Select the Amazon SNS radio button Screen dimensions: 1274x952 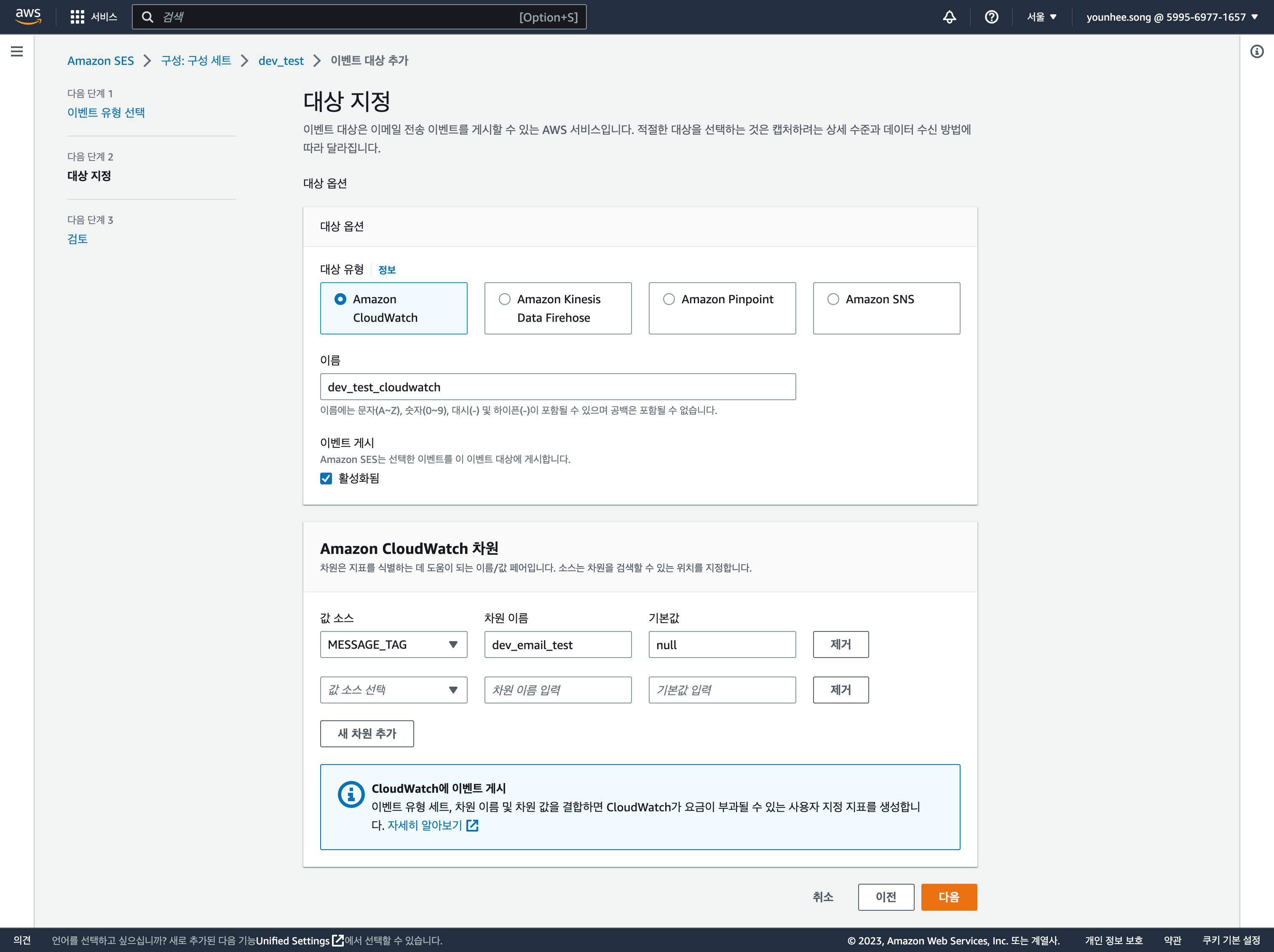(x=833, y=299)
